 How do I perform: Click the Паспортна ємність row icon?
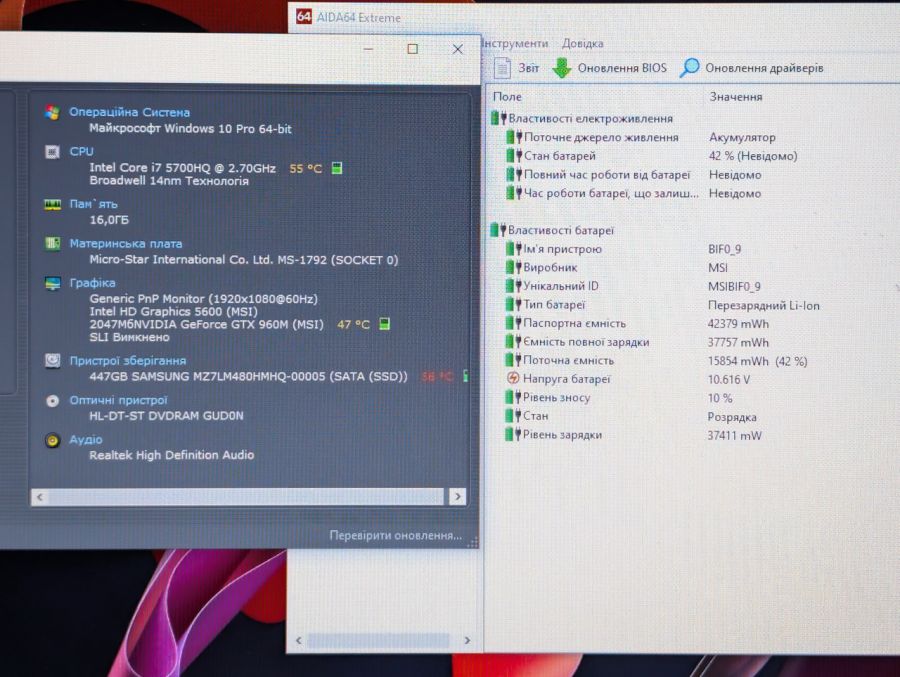point(513,323)
